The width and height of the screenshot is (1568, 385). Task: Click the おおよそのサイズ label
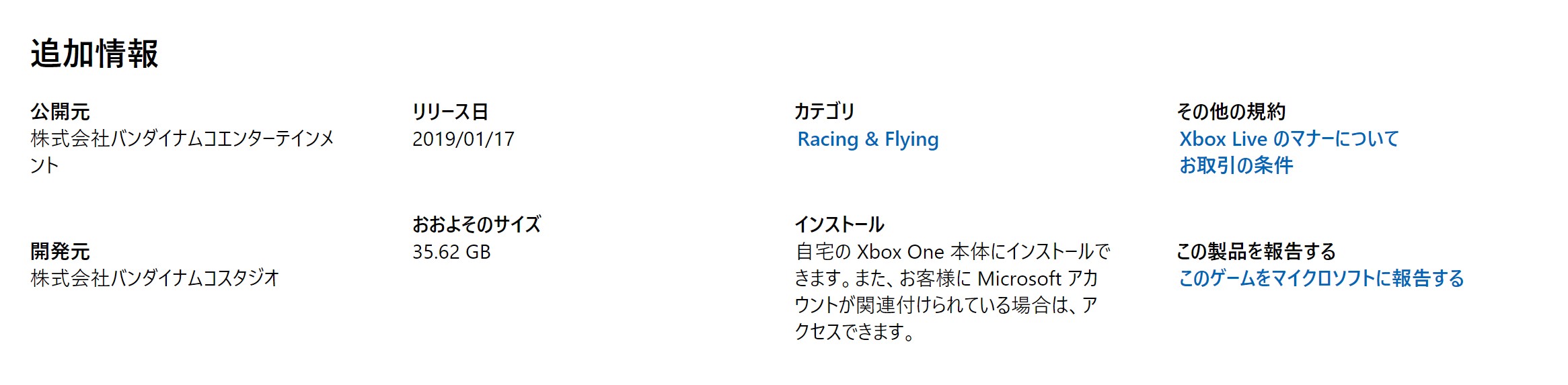[476, 224]
